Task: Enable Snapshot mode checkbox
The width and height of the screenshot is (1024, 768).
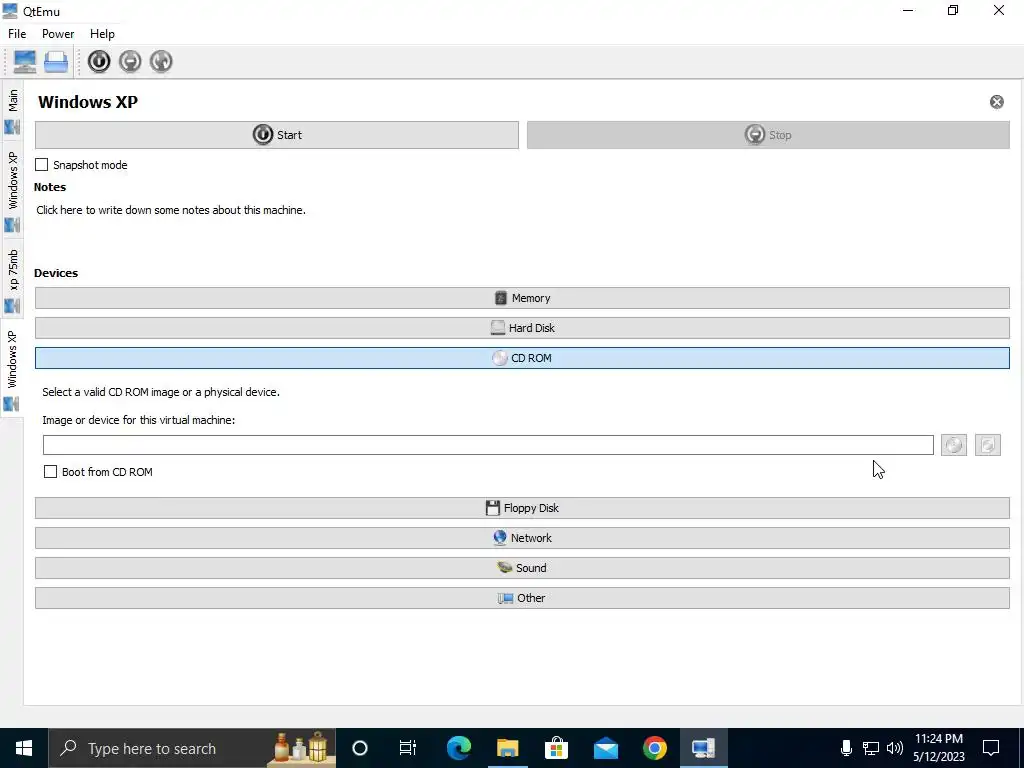Action: tap(41, 165)
